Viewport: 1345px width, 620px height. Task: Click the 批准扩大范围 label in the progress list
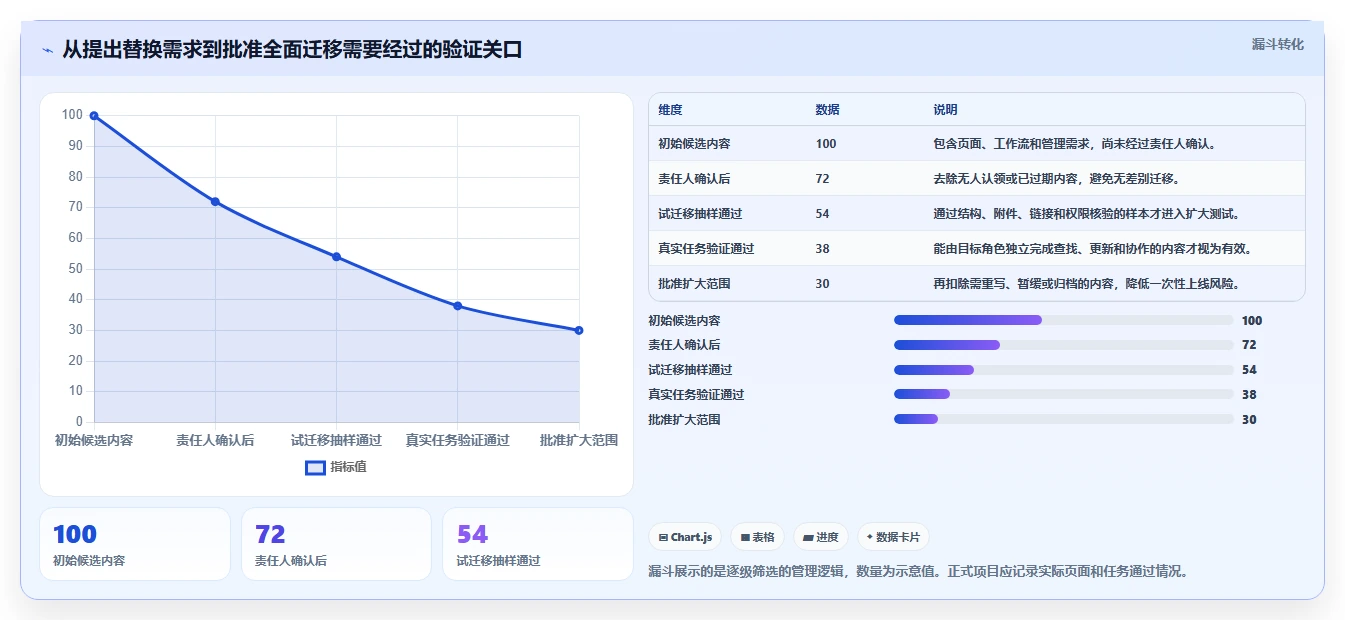[x=684, y=420]
